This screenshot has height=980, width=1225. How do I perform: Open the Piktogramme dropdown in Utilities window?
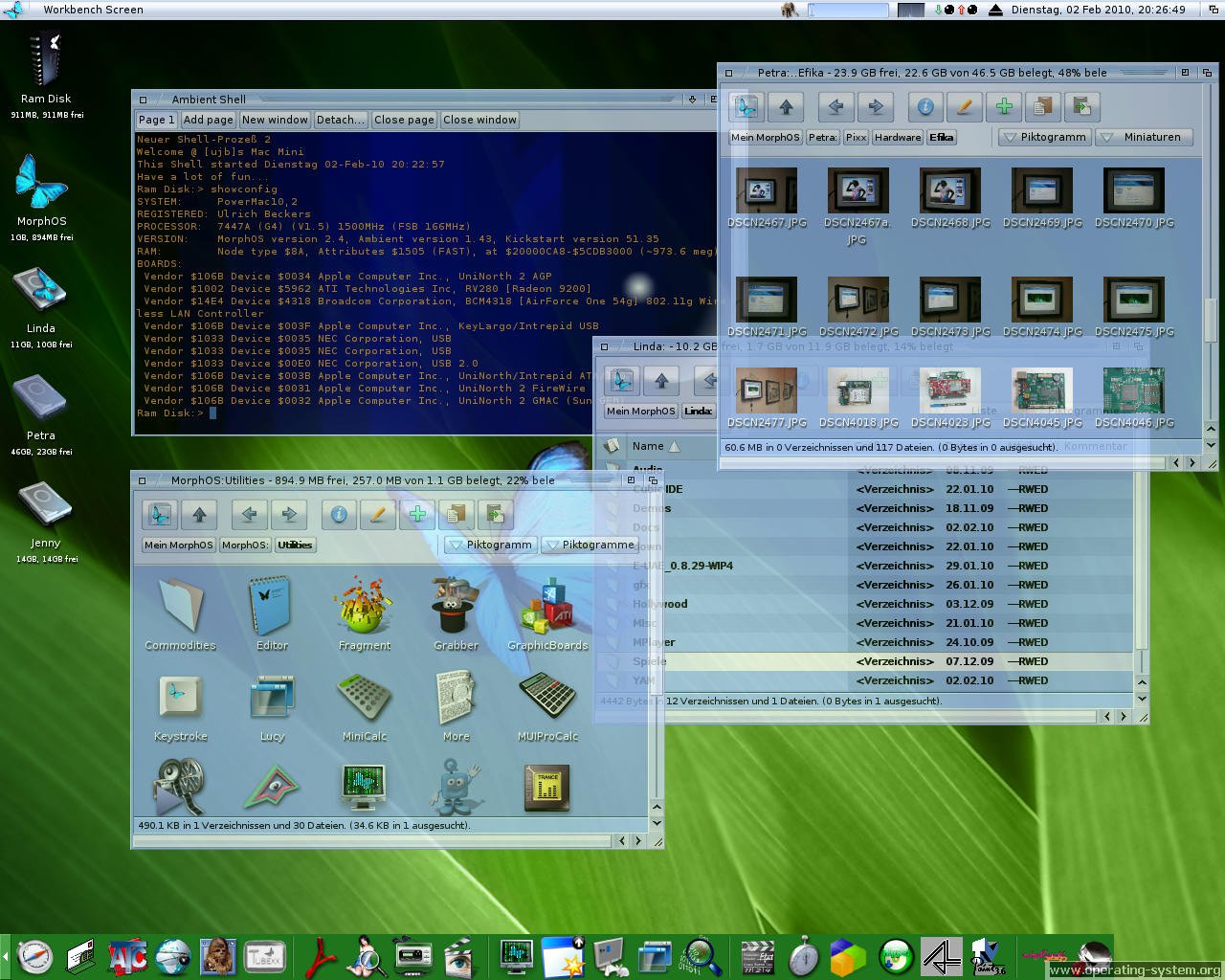tap(590, 545)
